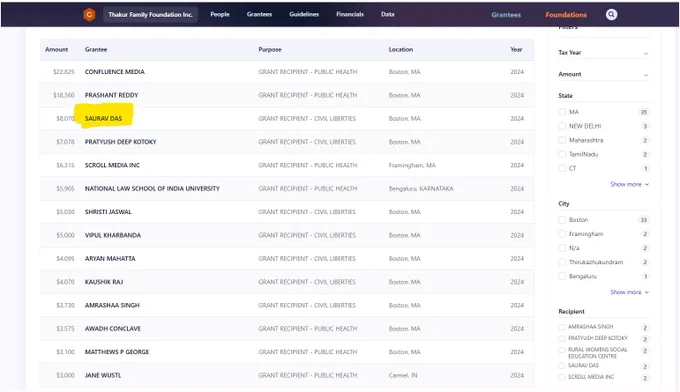Check the Thirukazhukundram city checkbox
This screenshot has height=392, width=680.
tap(562, 262)
